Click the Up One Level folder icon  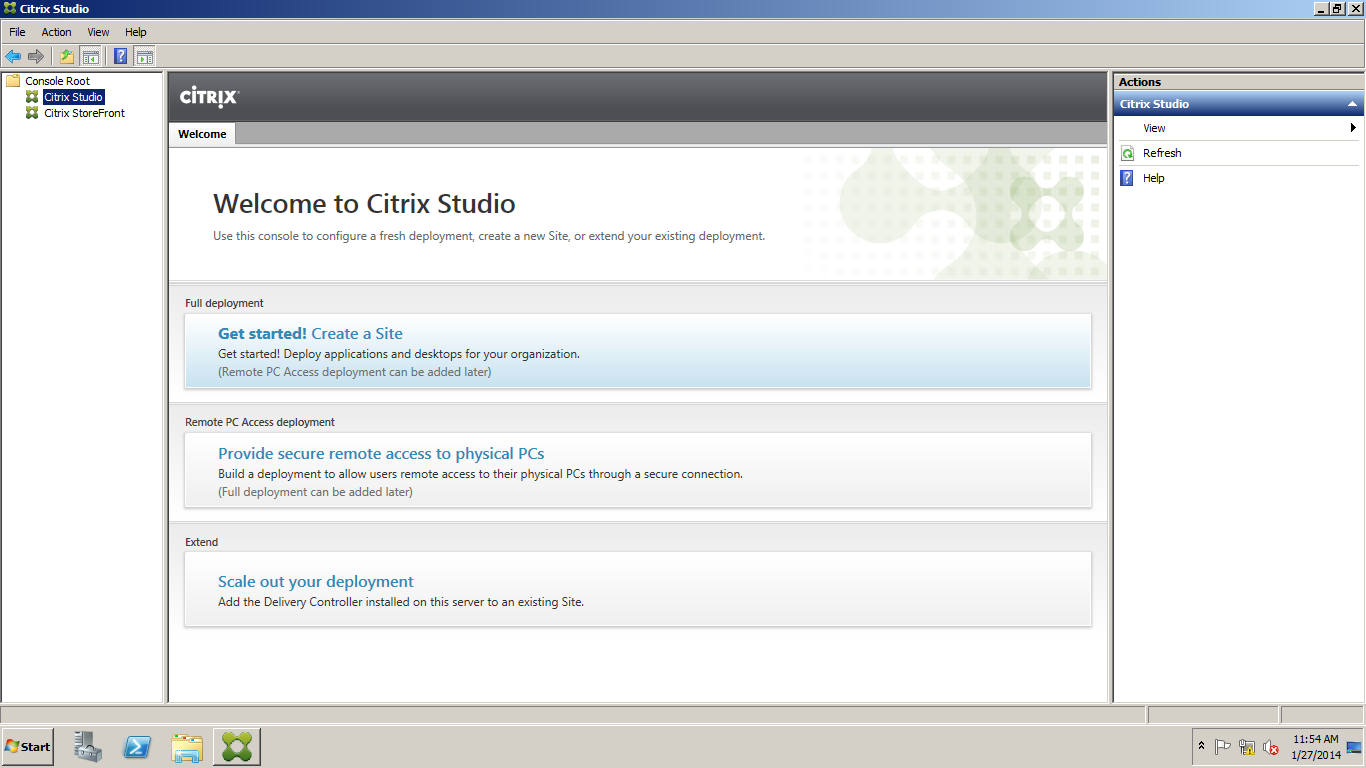pyautogui.click(x=67, y=56)
